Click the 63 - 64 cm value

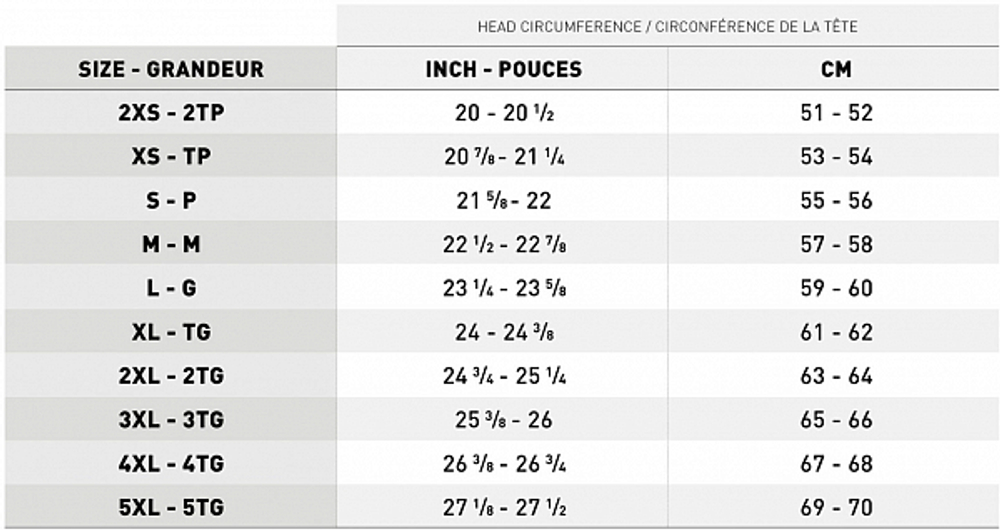pyautogui.click(x=836, y=377)
